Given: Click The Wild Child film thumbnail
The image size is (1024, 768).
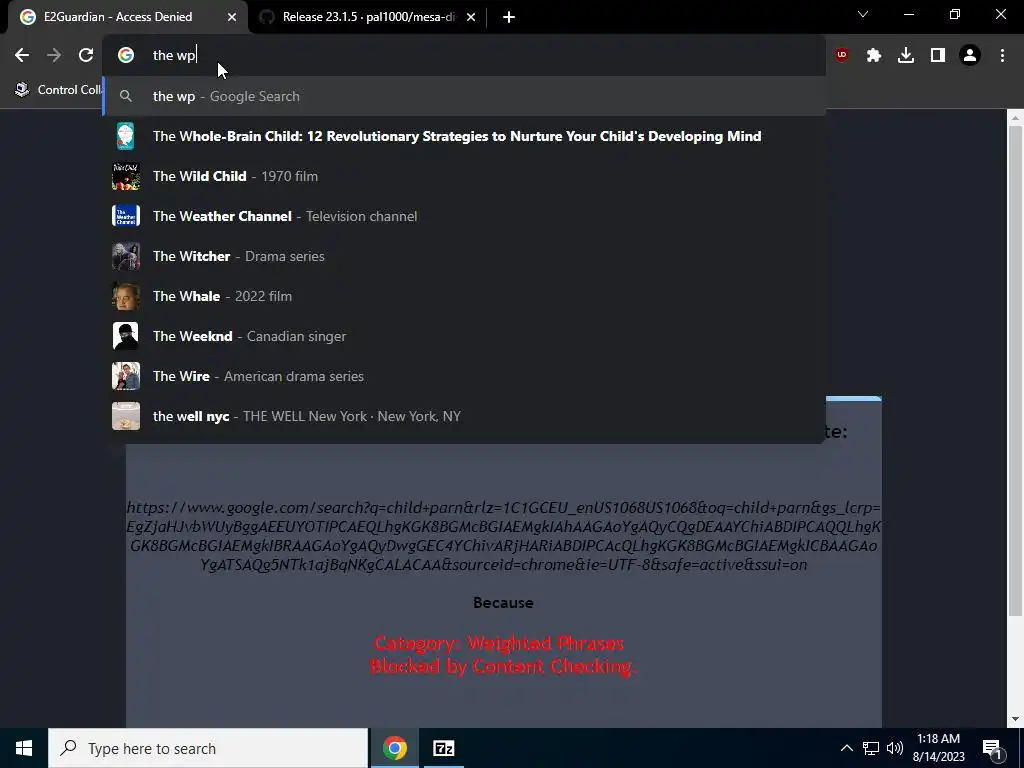Looking at the screenshot, I should tap(125, 176).
